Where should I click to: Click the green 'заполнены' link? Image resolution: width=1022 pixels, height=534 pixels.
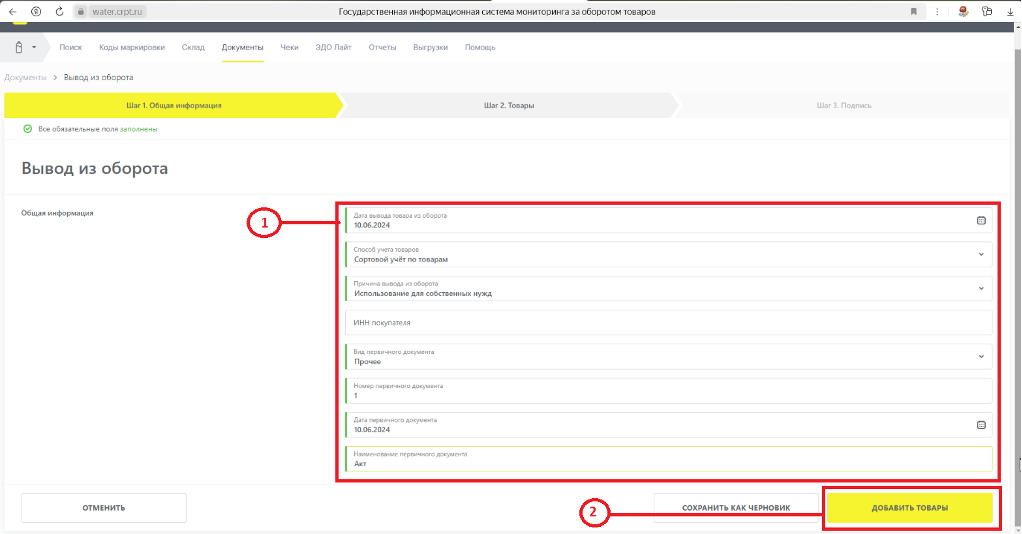(x=138, y=129)
